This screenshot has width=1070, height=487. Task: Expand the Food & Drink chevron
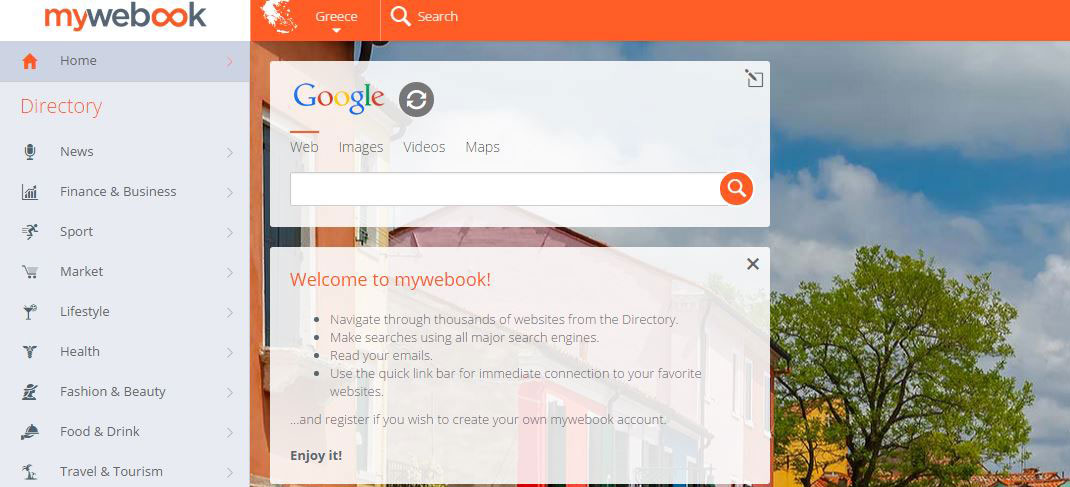(x=229, y=432)
